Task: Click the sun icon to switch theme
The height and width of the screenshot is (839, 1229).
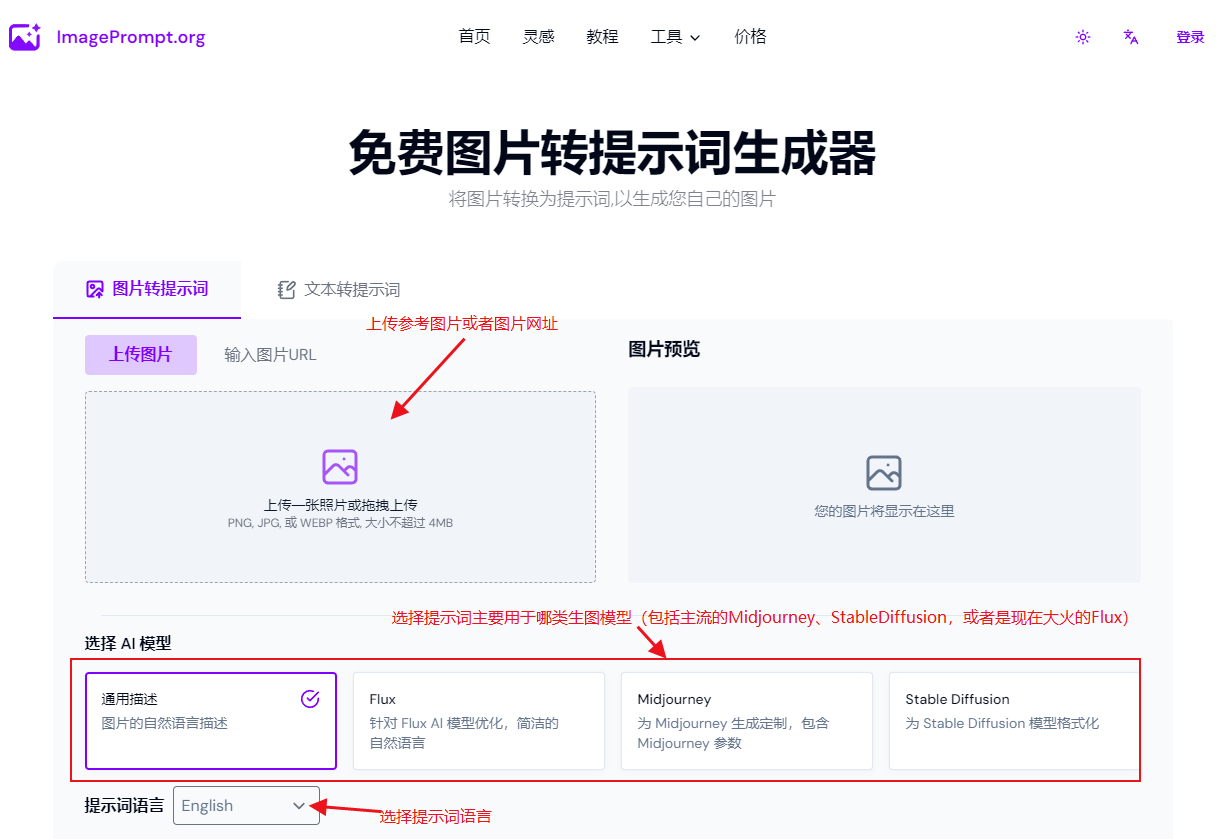Action: click(x=1082, y=37)
